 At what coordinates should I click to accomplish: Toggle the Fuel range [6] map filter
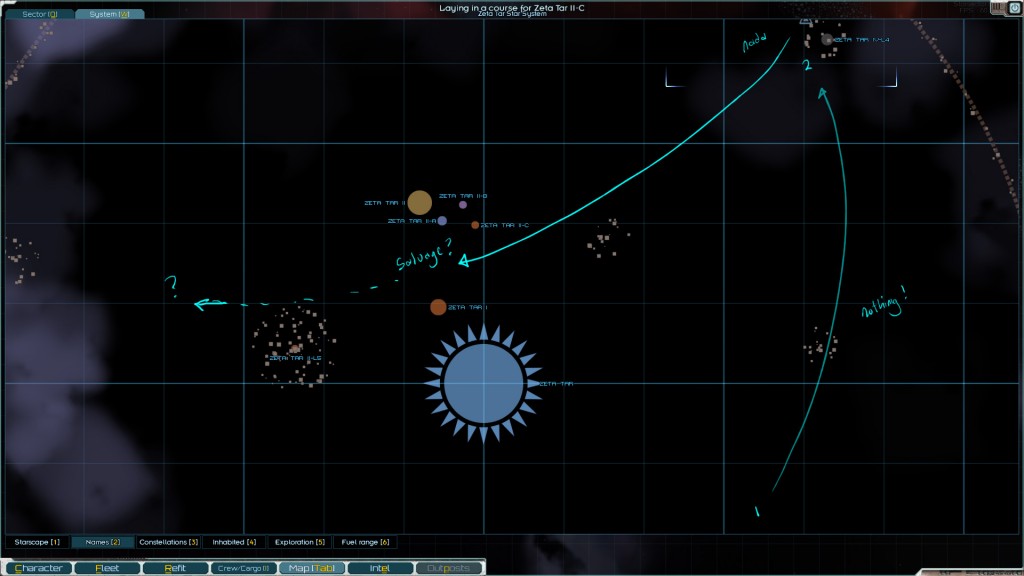(x=365, y=542)
